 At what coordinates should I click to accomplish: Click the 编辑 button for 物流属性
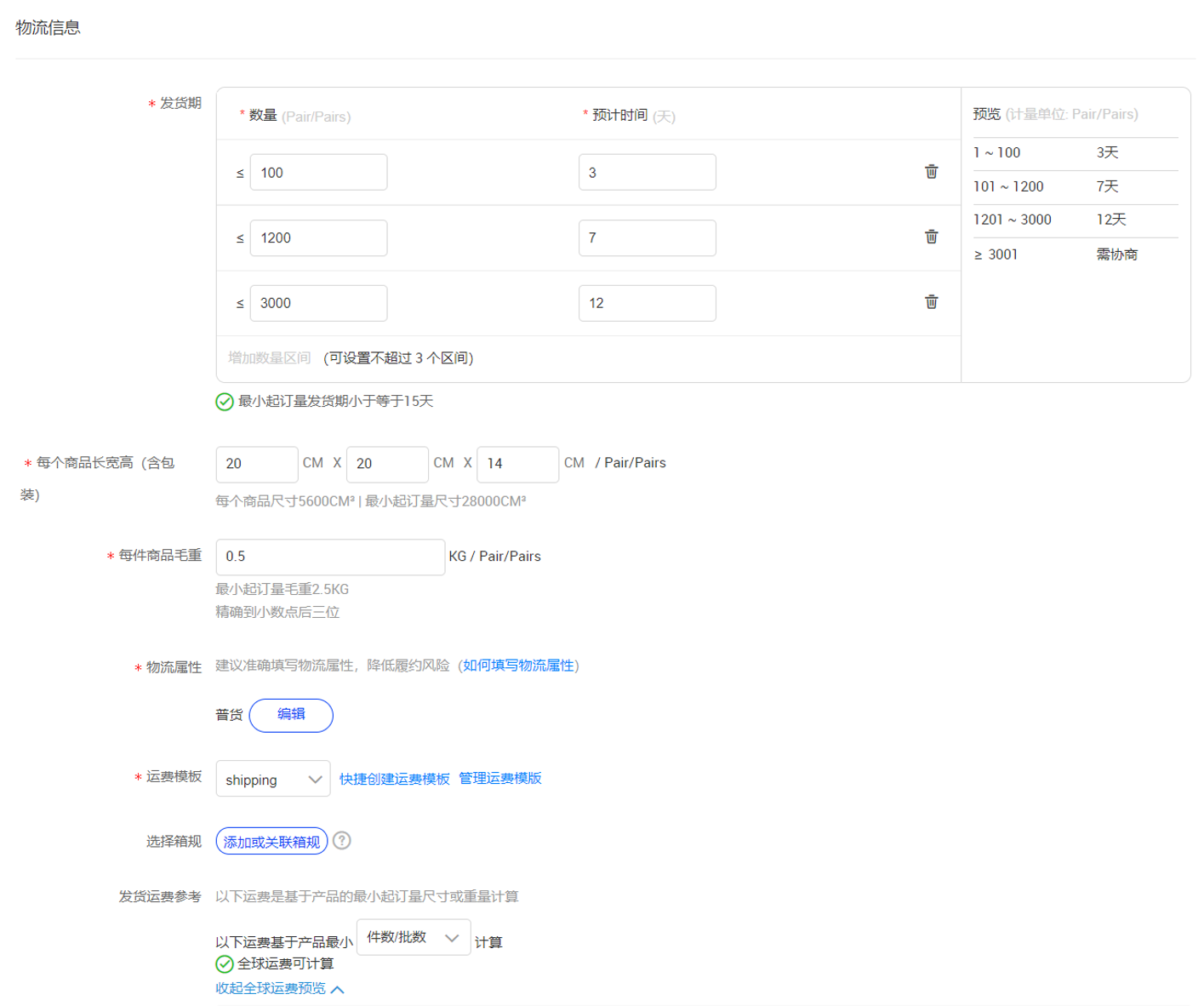[291, 715]
